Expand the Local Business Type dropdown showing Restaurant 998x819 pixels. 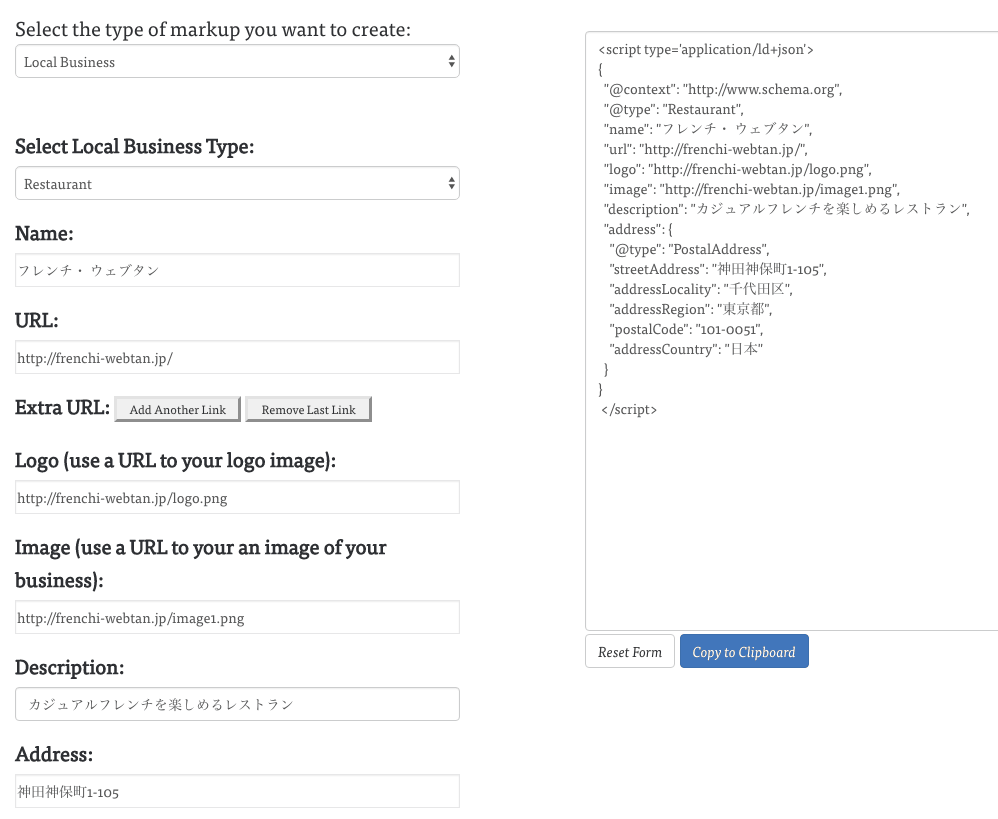coord(237,184)
